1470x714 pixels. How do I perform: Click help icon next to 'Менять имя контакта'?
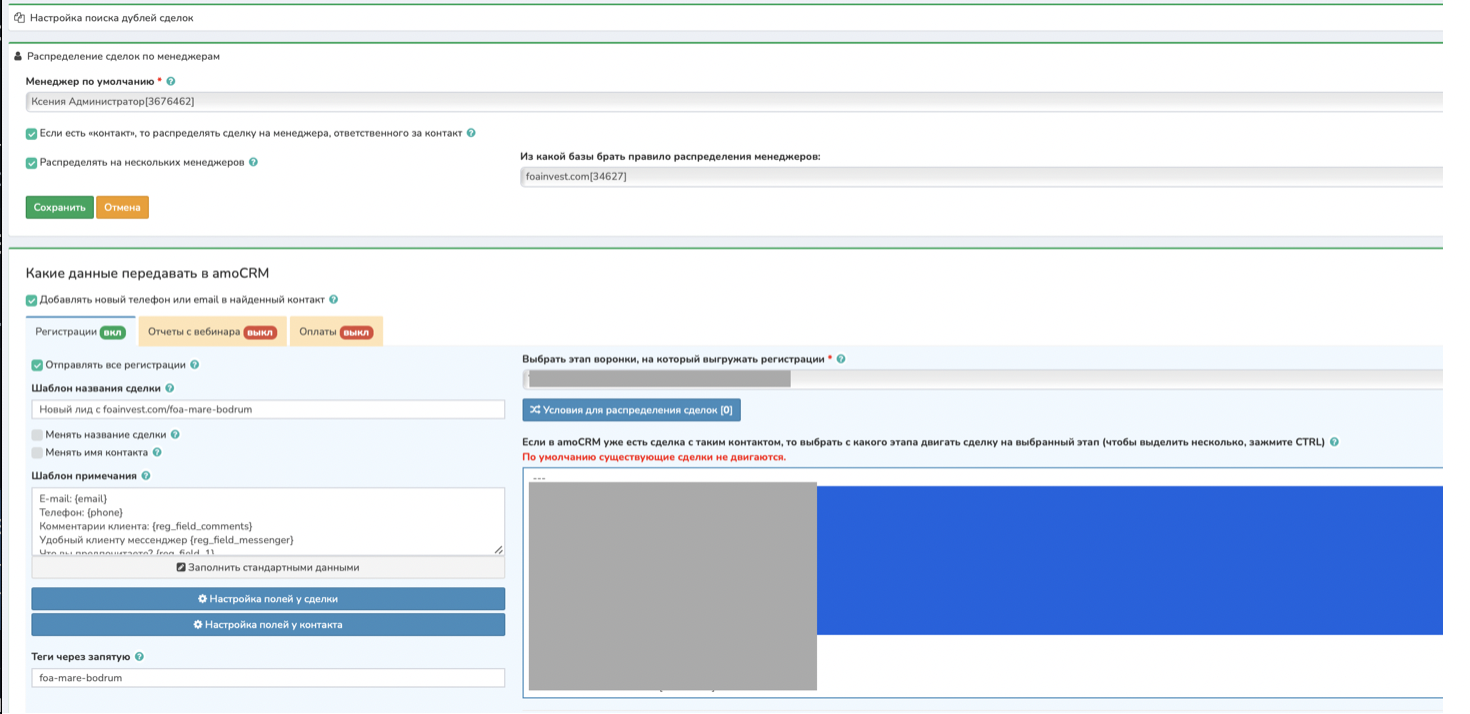(x=157, y=452)
